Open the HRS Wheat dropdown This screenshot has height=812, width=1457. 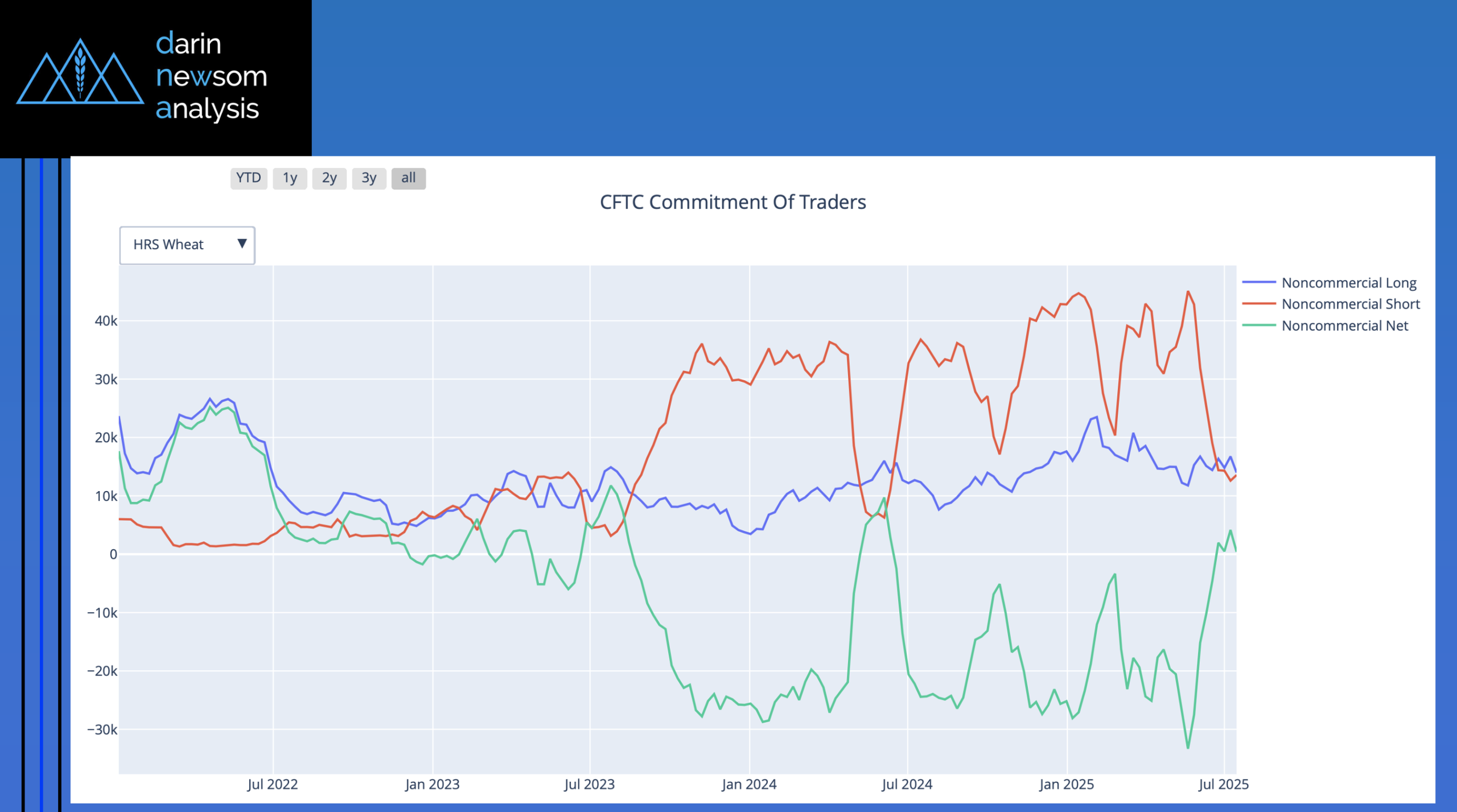(187, 245)
